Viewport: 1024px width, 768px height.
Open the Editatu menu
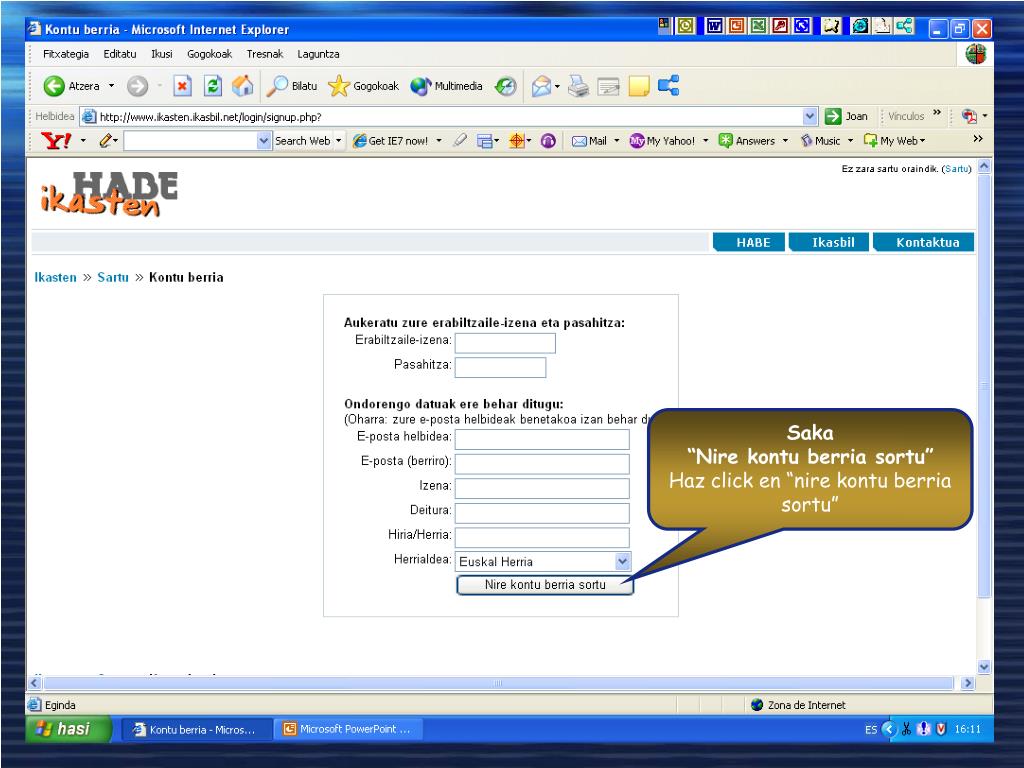tap(120, 54)
